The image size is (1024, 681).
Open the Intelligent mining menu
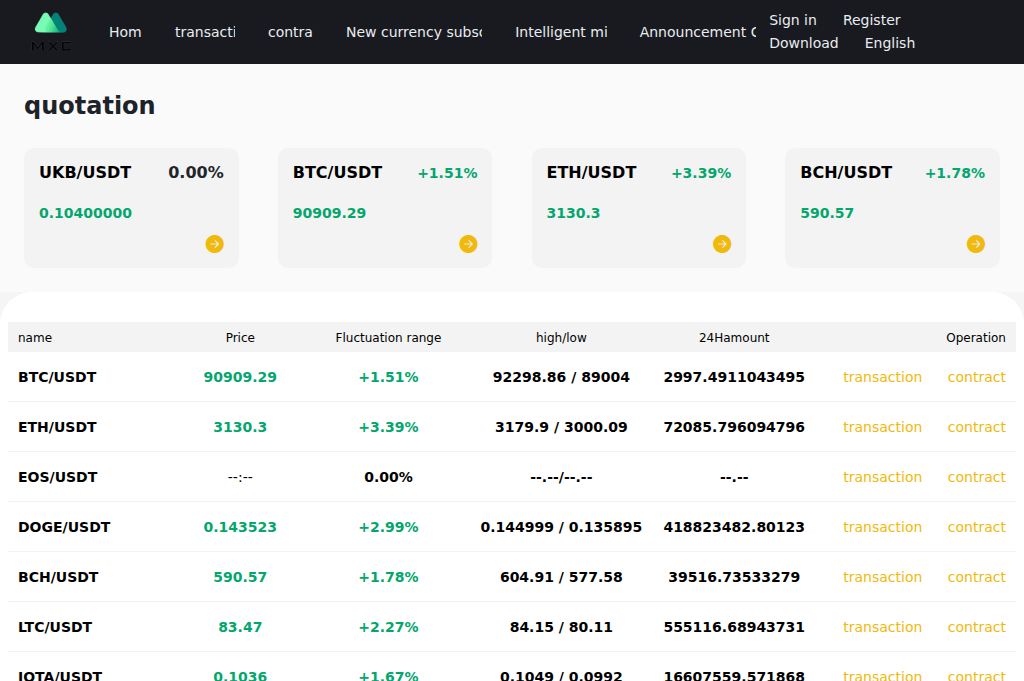[561, 31]
